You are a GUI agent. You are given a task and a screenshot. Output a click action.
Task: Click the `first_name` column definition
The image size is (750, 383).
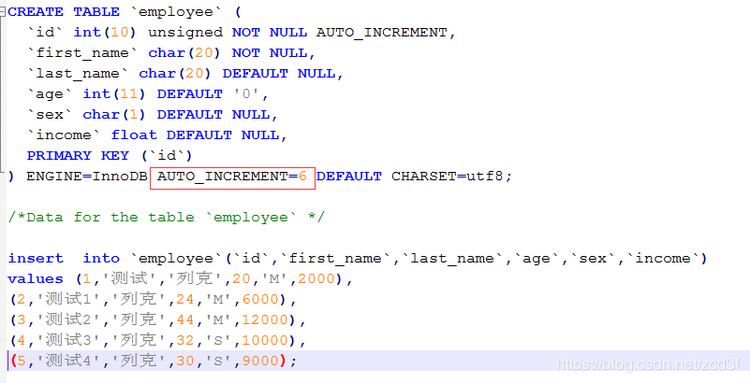(x=171, y=53)
